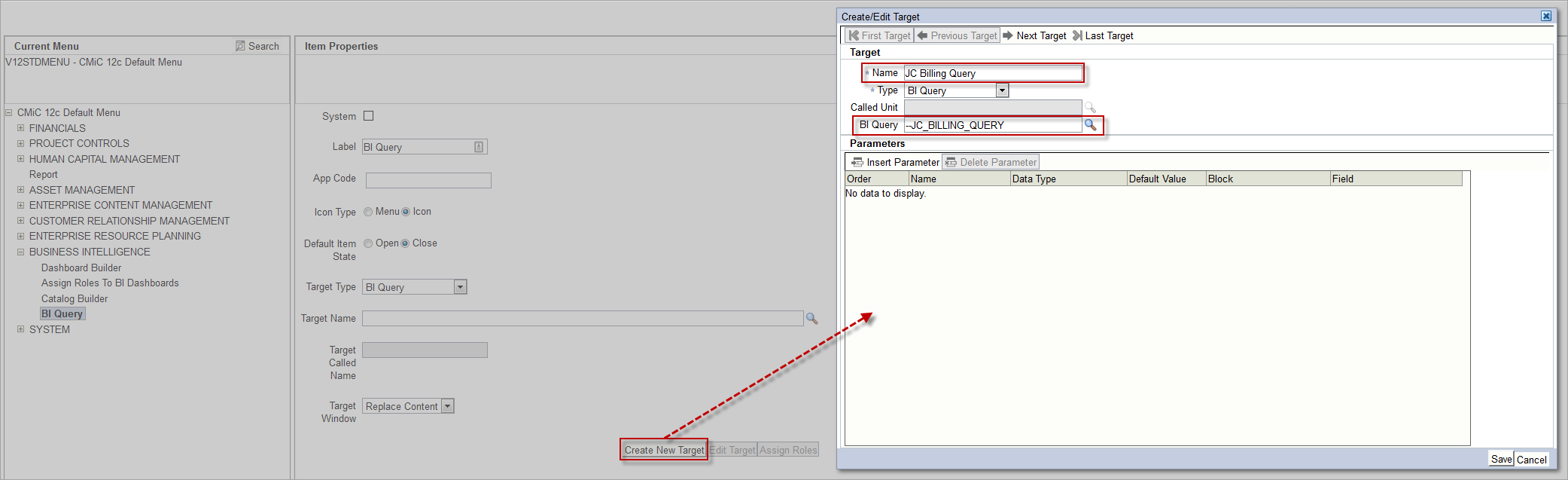Expand ENTERPRISE CONTENT MANAGEMENT node
Image resolution: width=1568 pixels, height=480 pixels.
pyautogui.click(x=21, y=205)
